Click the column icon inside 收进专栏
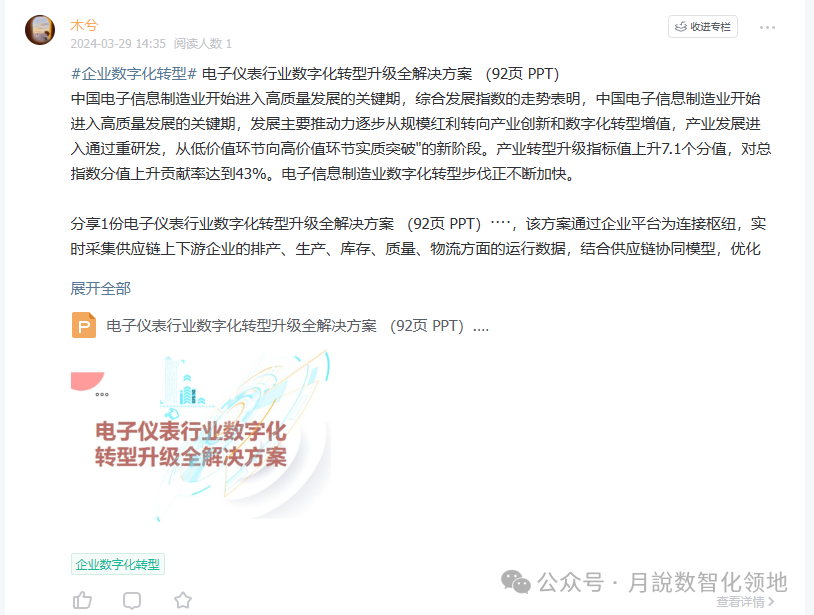This screenshot has width=814, height=615. [681, 27]
